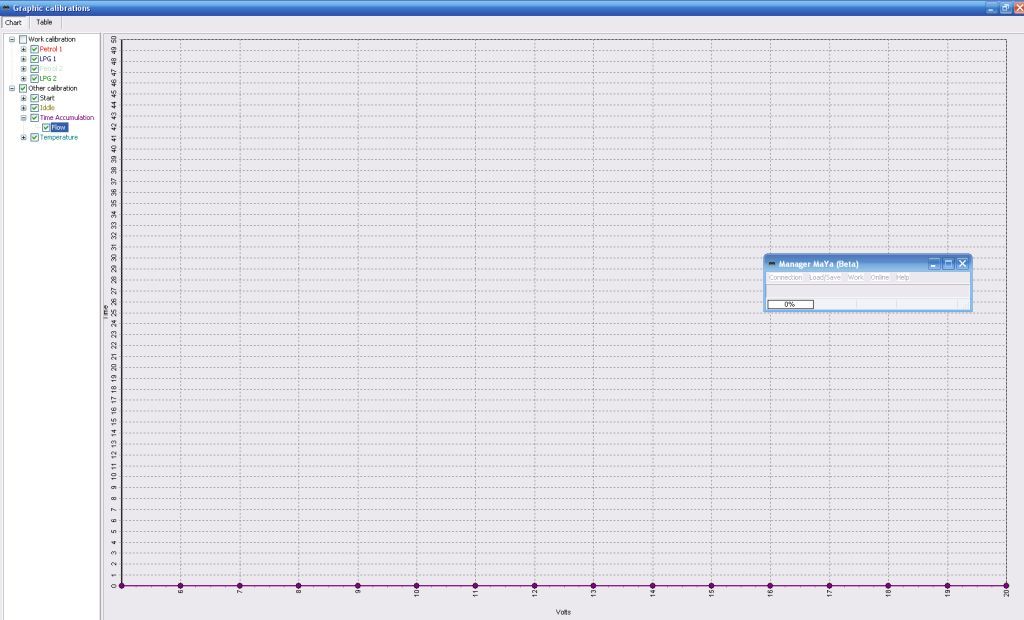Viewport: 1024px width, 620px height.
Task: Expand the Petrol 2 node
Action: coord(24,69)
